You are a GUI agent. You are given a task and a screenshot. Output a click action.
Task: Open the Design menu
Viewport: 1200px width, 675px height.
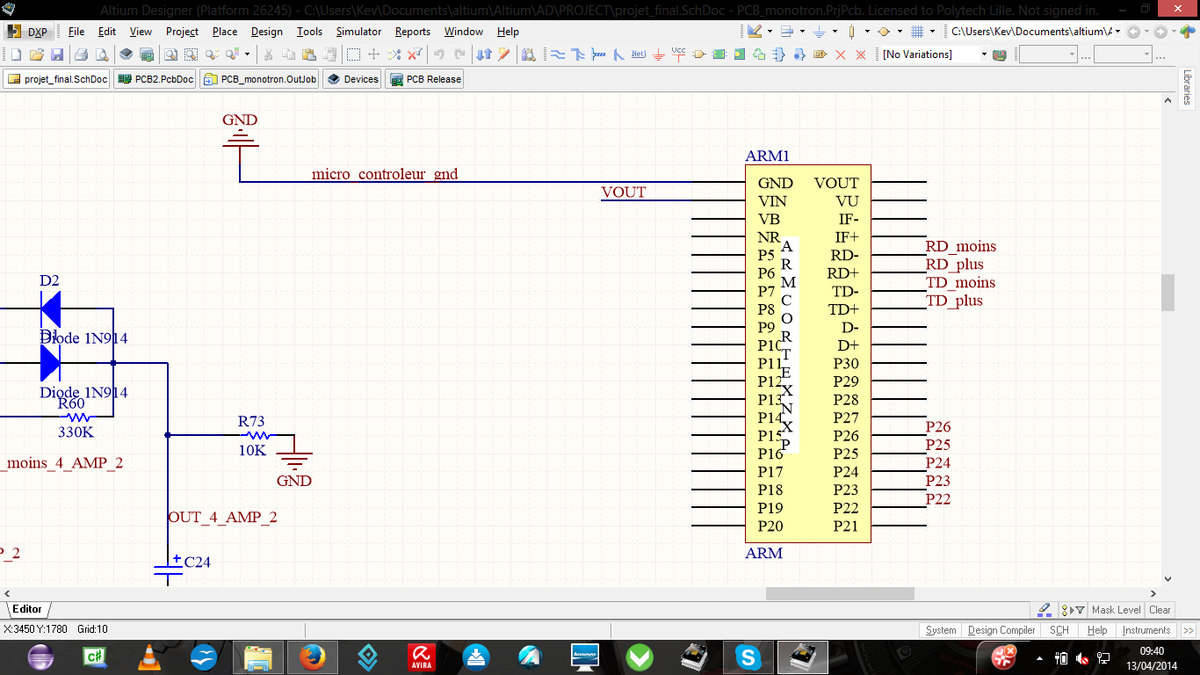(x=266, y=32)
